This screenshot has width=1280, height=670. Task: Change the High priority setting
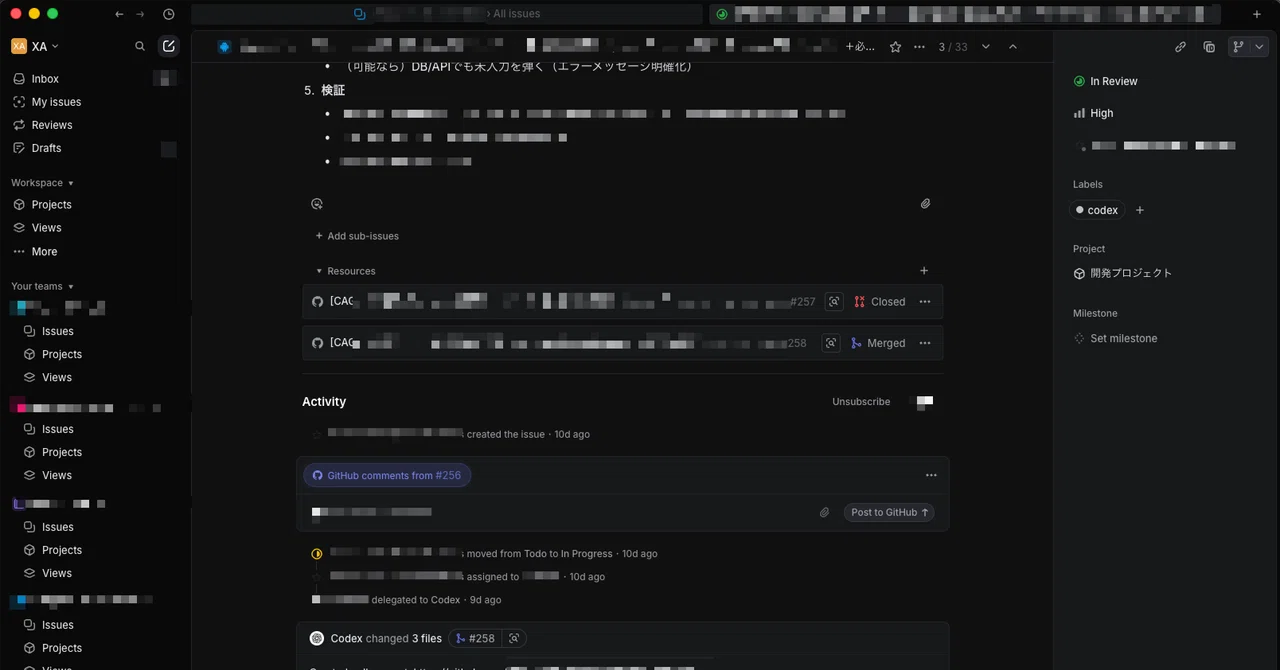click(x=1094, y=113)
